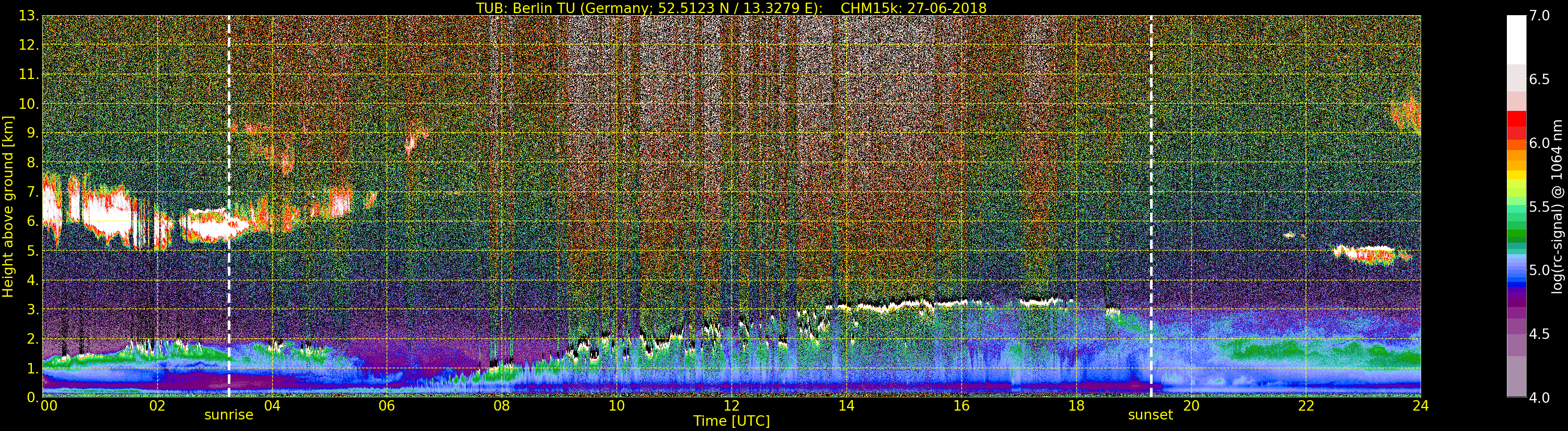Select time axis tick "12"
This screenshot has height=431, width=1568.
coord(731,406)
